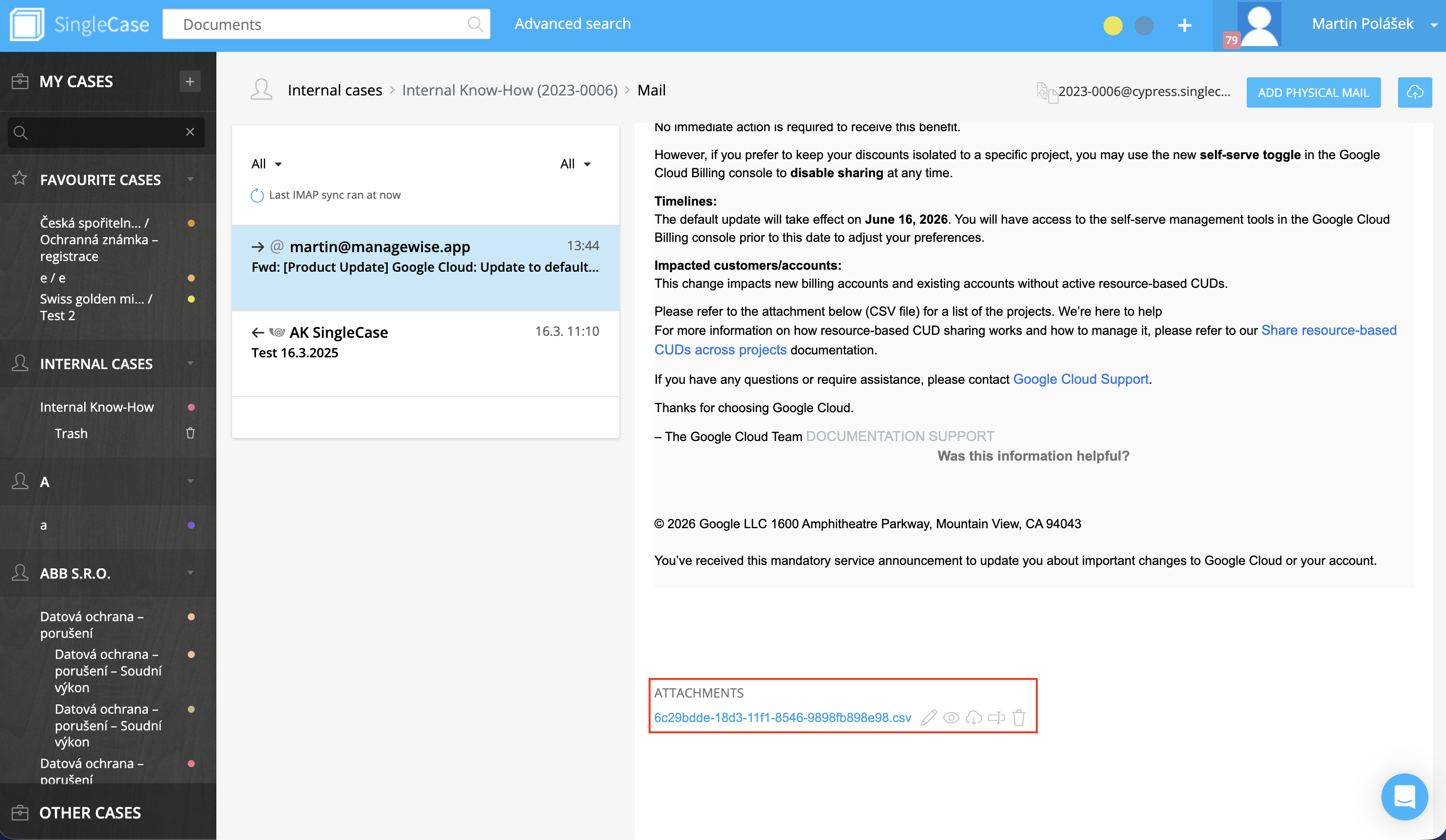Open the My Cases section header
Screen dimensions: 1446x840
click(x=76, y=81)
